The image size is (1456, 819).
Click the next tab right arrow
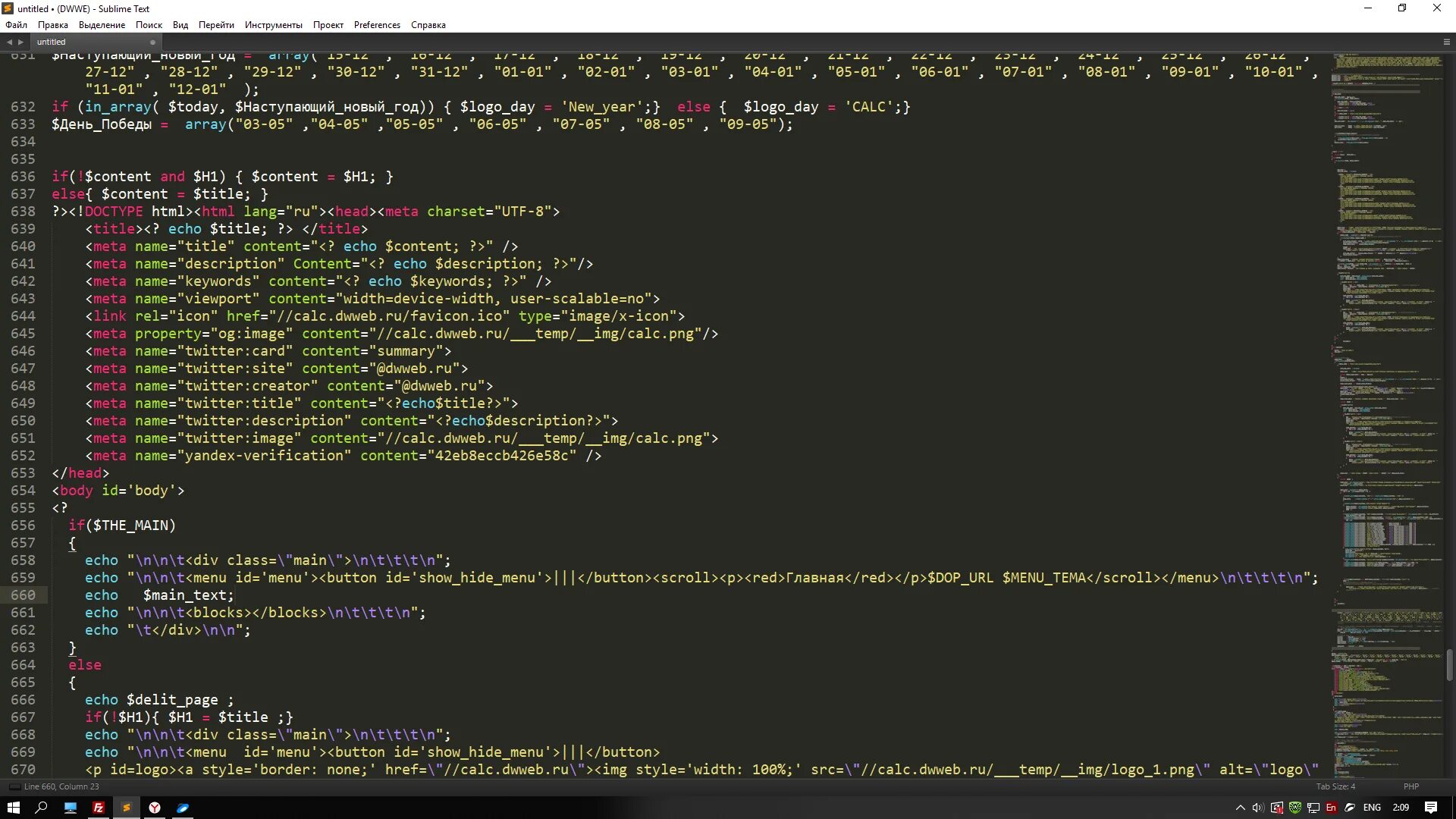pyautogui.click(x=20, y=42)
